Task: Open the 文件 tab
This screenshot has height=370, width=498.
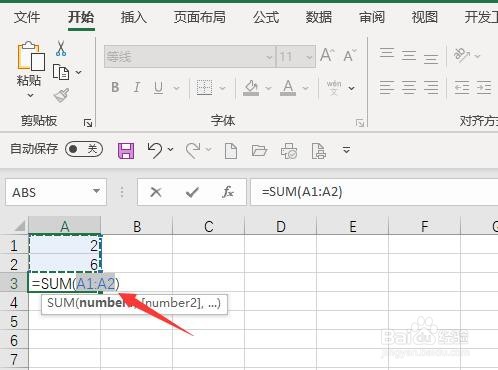Action: tap(27, 17)
